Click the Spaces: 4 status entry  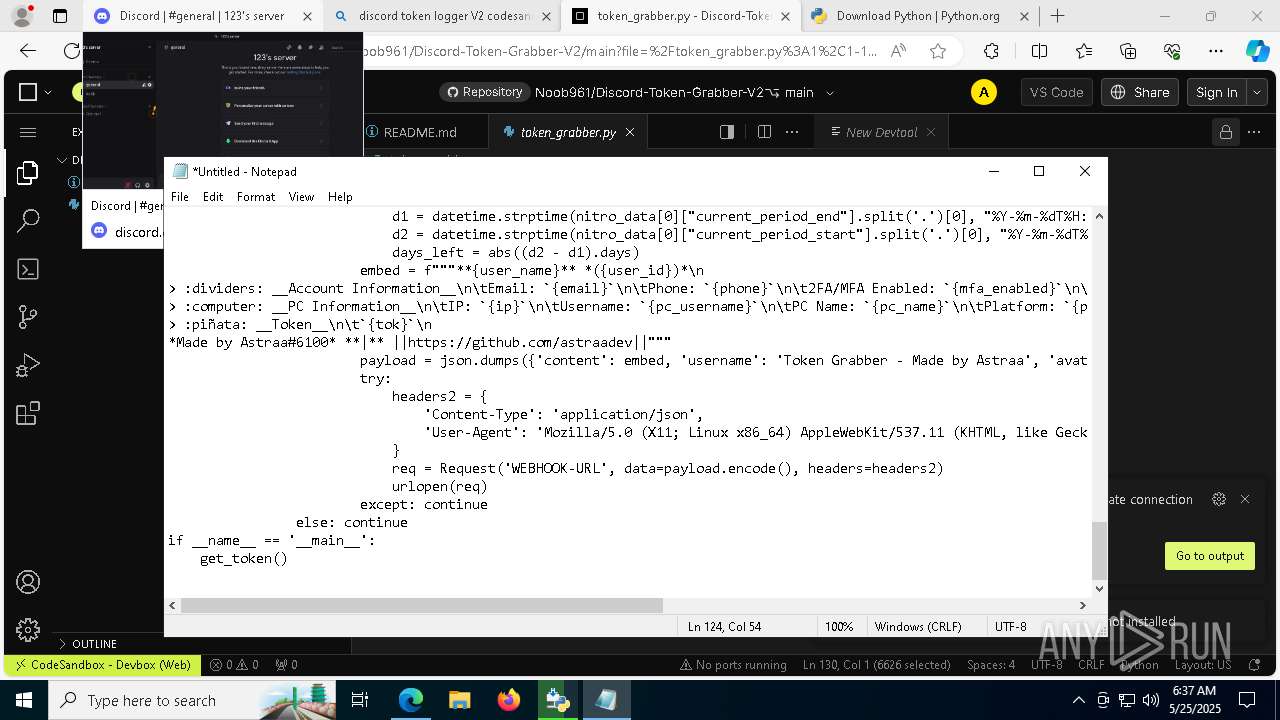click(991, 664)
